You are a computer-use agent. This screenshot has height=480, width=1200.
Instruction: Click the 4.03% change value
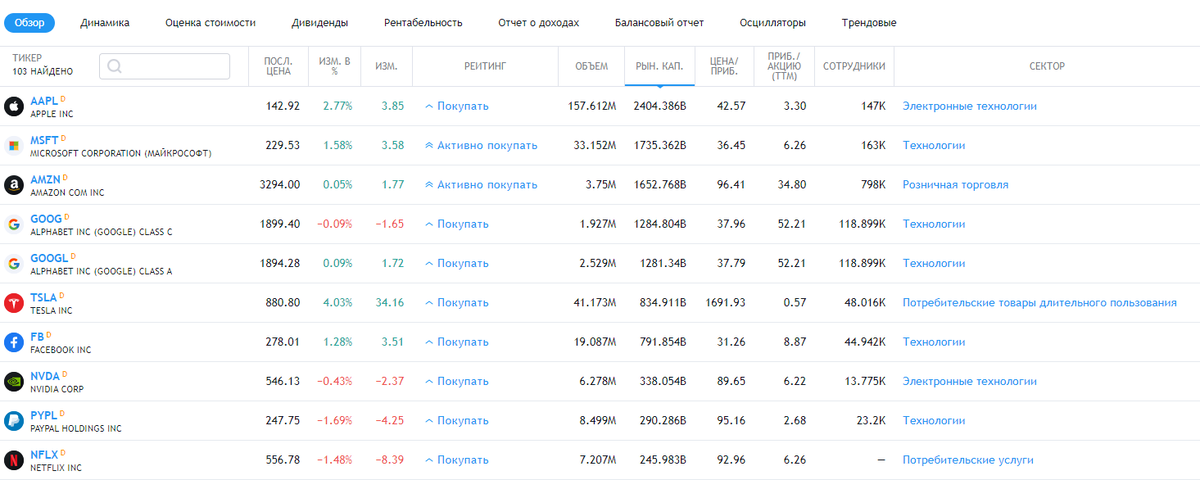(337, 303)
